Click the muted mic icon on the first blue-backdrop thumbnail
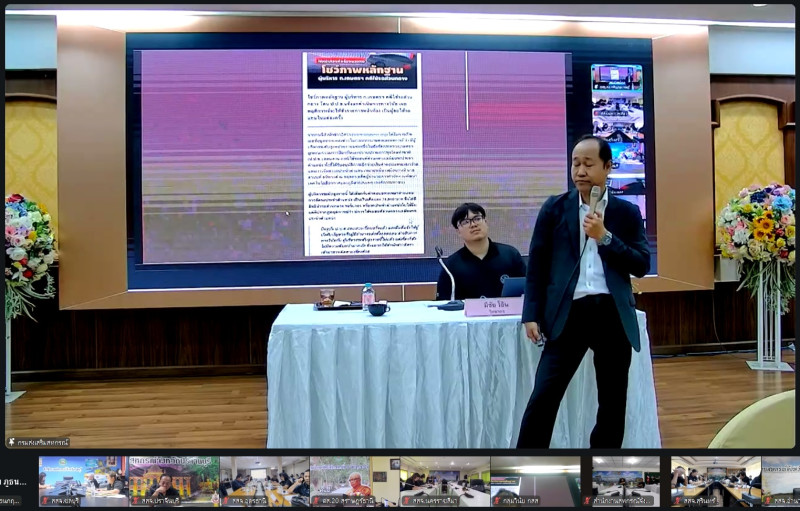 [x=44, y=500]
